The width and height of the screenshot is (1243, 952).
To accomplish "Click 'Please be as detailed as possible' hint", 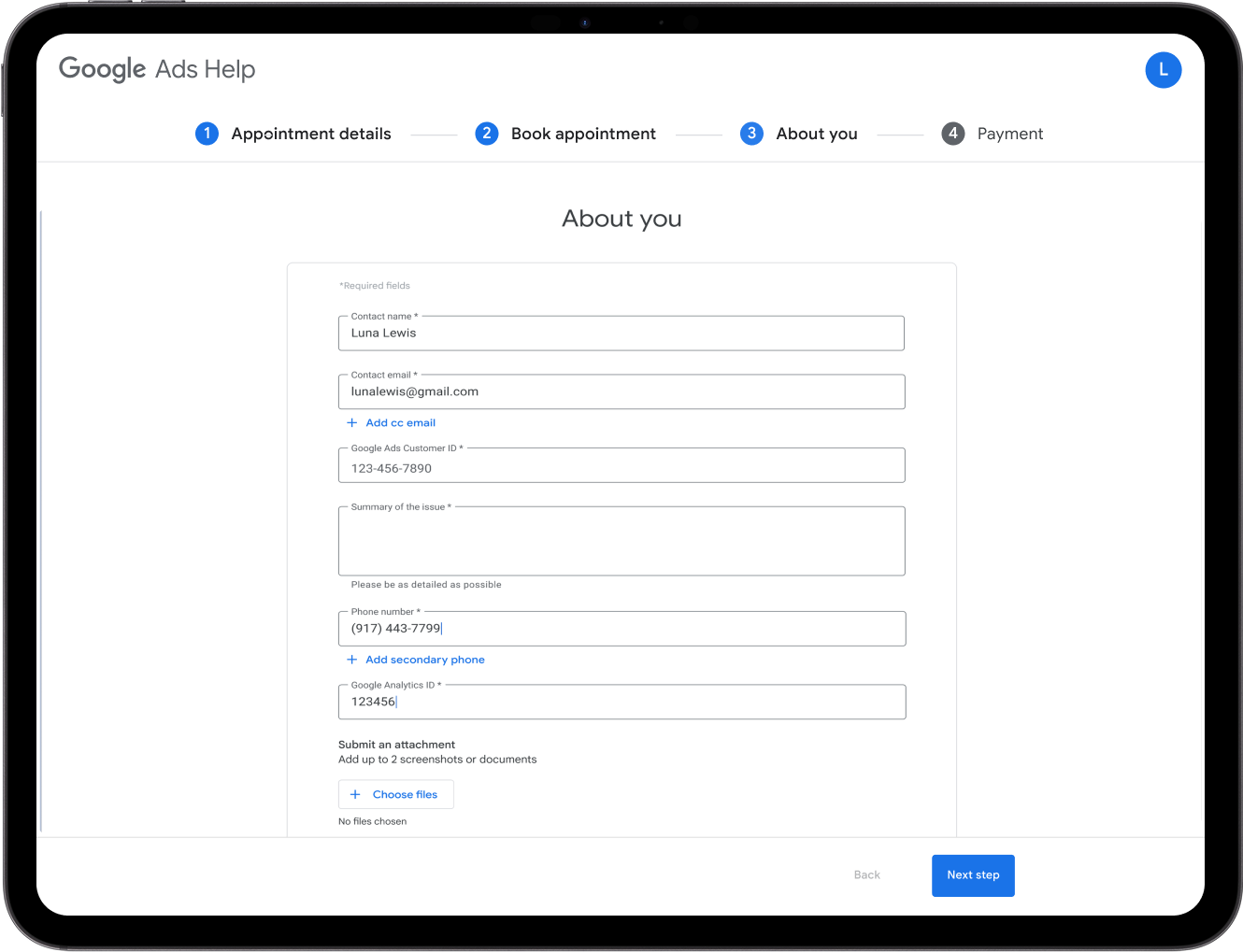I will coord(426,585).
